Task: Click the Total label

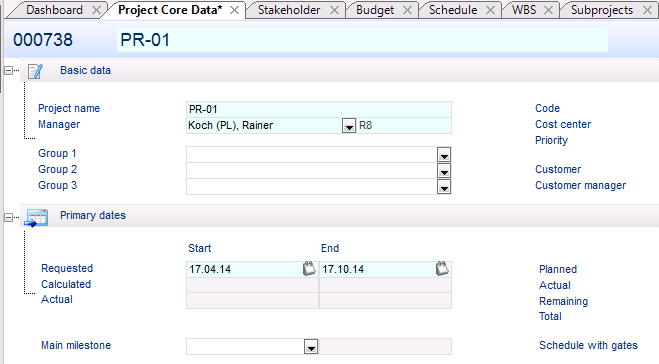Action: click(x=550, y=317)
